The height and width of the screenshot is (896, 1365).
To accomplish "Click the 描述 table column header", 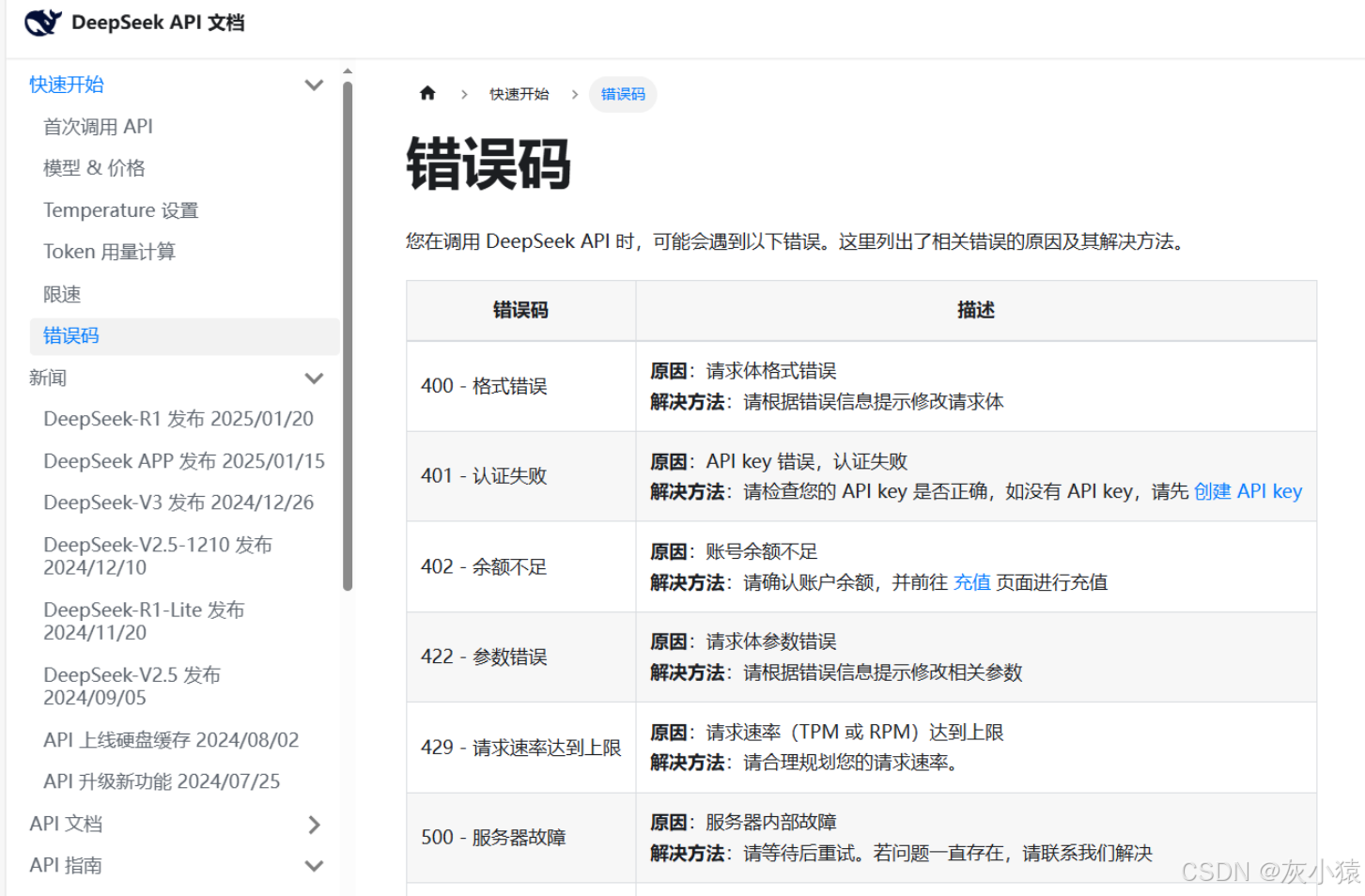I will pyautogui.click(x=976, y=310).
